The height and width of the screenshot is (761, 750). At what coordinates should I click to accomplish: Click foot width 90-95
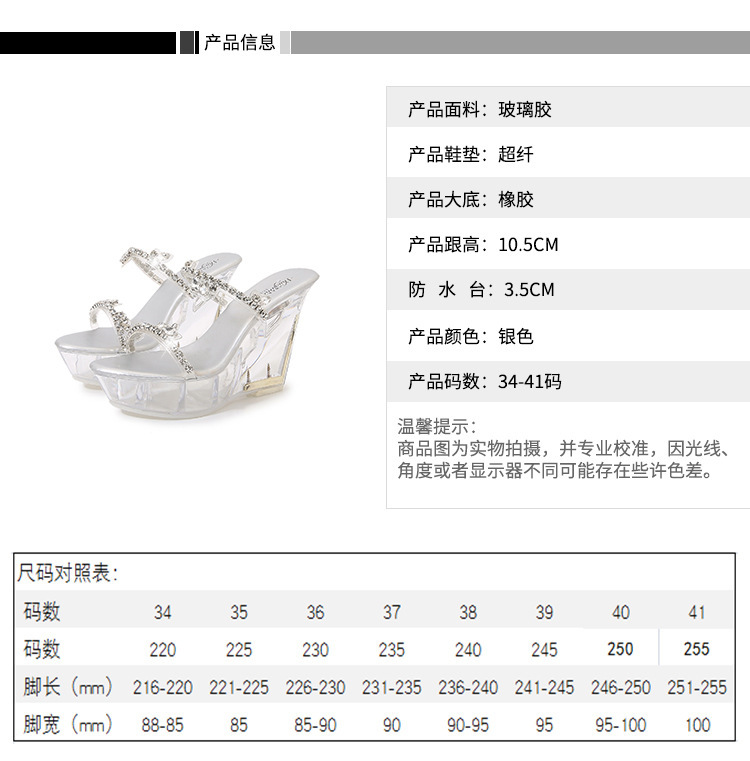coord(468,725)
